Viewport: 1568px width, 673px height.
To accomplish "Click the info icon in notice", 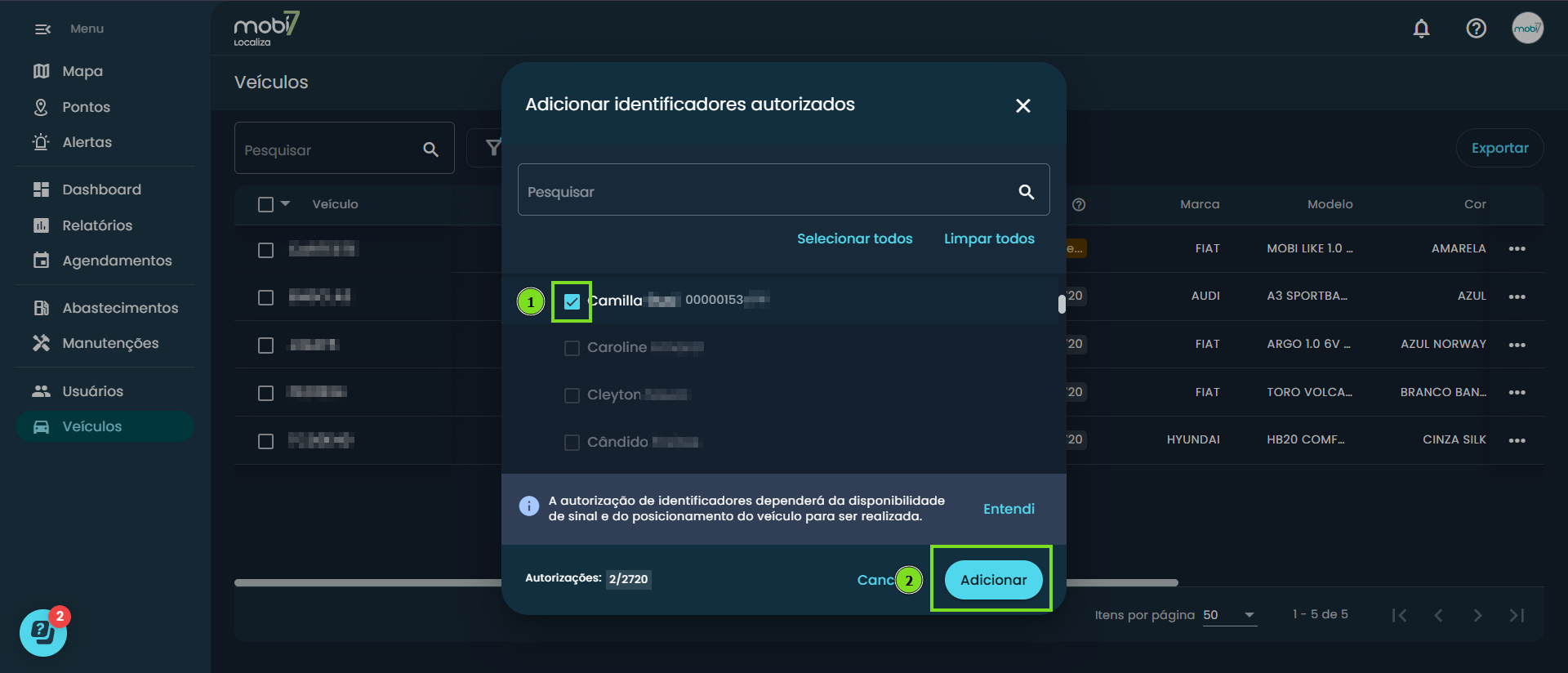I will [528, 506].
